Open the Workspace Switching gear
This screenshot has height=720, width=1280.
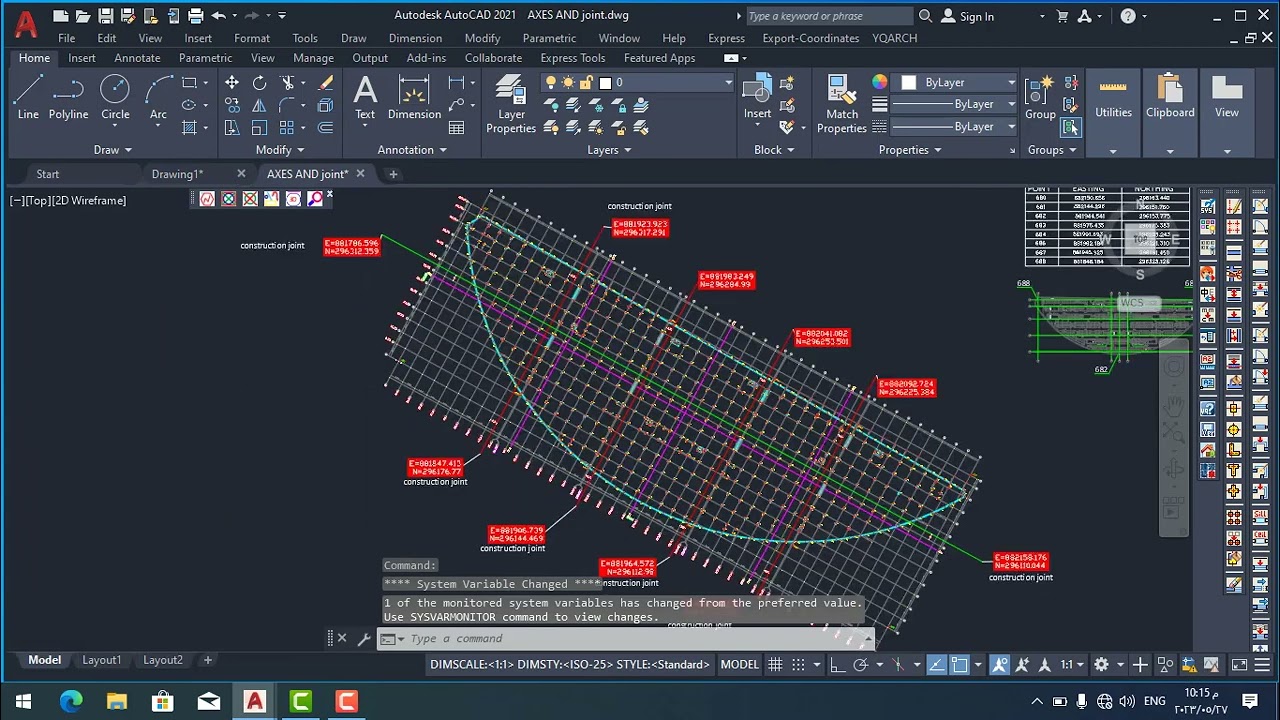pos(1101,665)
